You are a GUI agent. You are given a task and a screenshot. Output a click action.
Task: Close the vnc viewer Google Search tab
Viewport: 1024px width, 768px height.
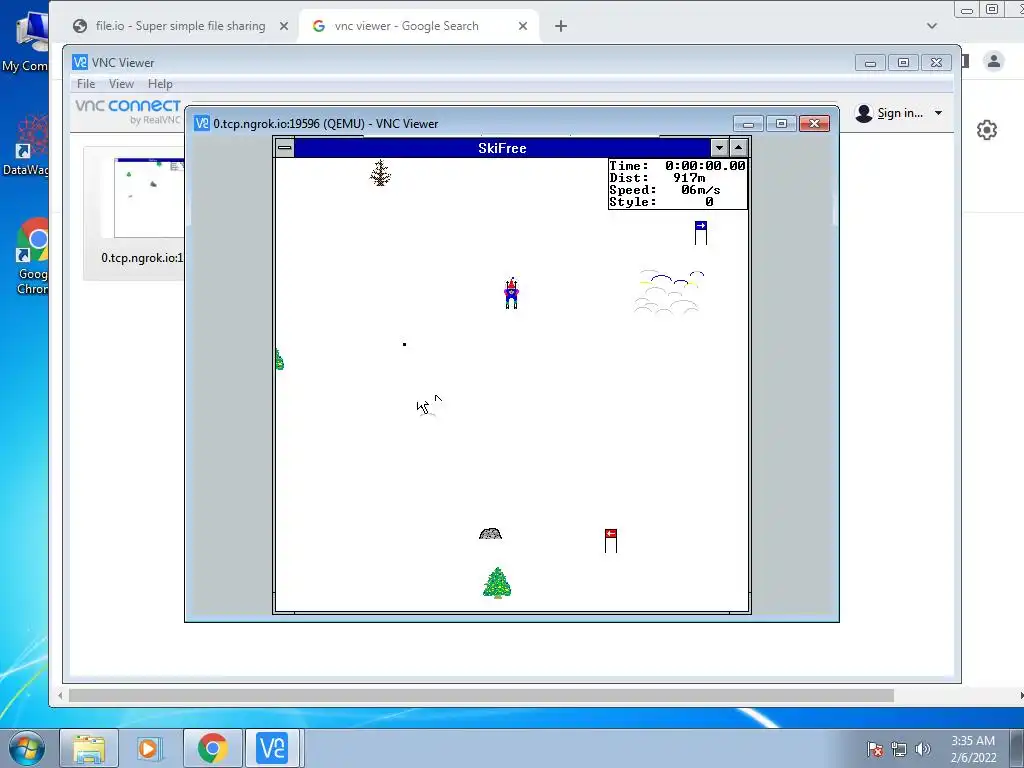tap(522, 26)
